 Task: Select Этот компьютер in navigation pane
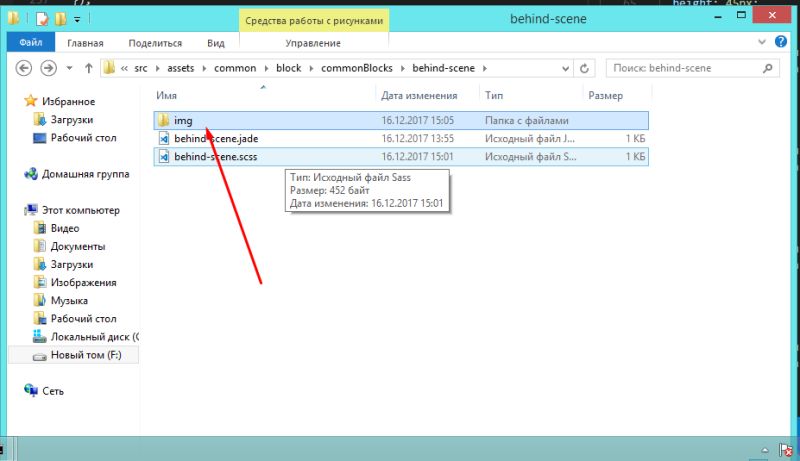pyautogui.click(x=81, y=210)
